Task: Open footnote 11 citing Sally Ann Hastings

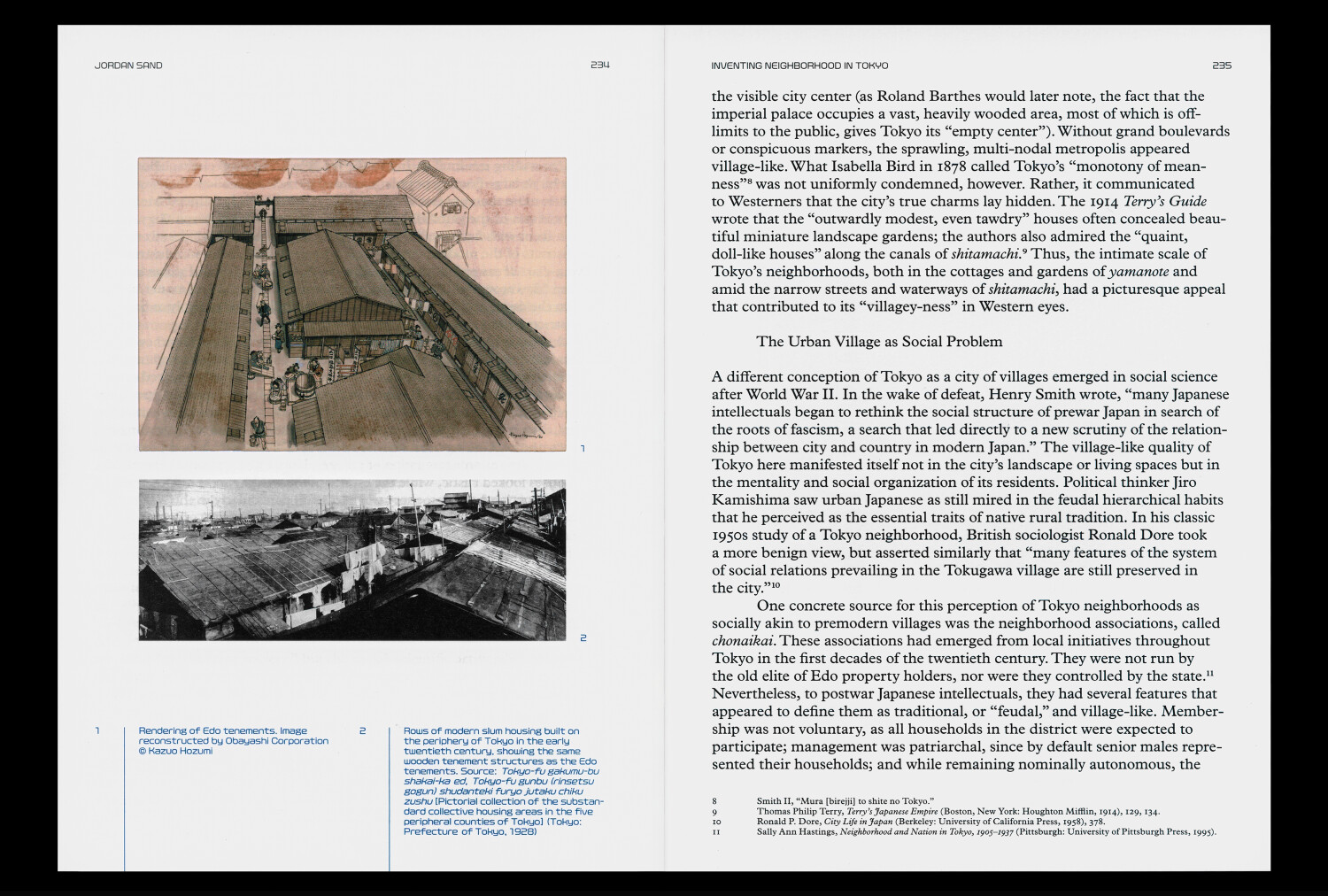Action: (x=985, y=832)
